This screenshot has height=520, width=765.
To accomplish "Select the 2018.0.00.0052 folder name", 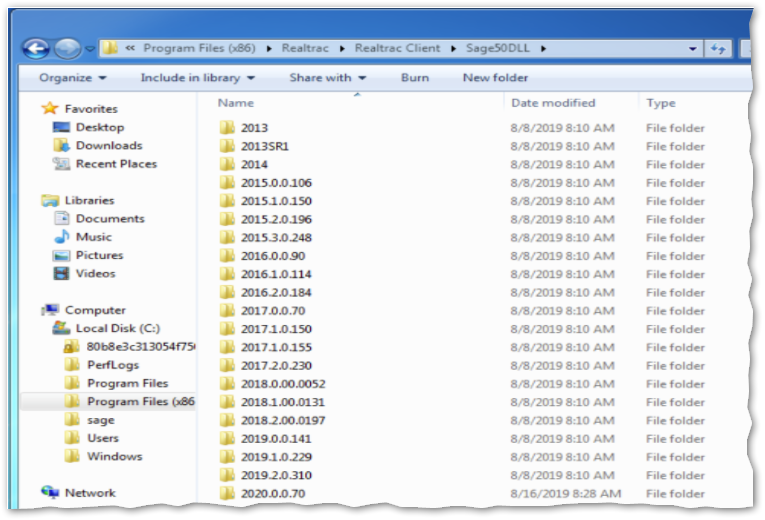I will click(x=283, y=384).
